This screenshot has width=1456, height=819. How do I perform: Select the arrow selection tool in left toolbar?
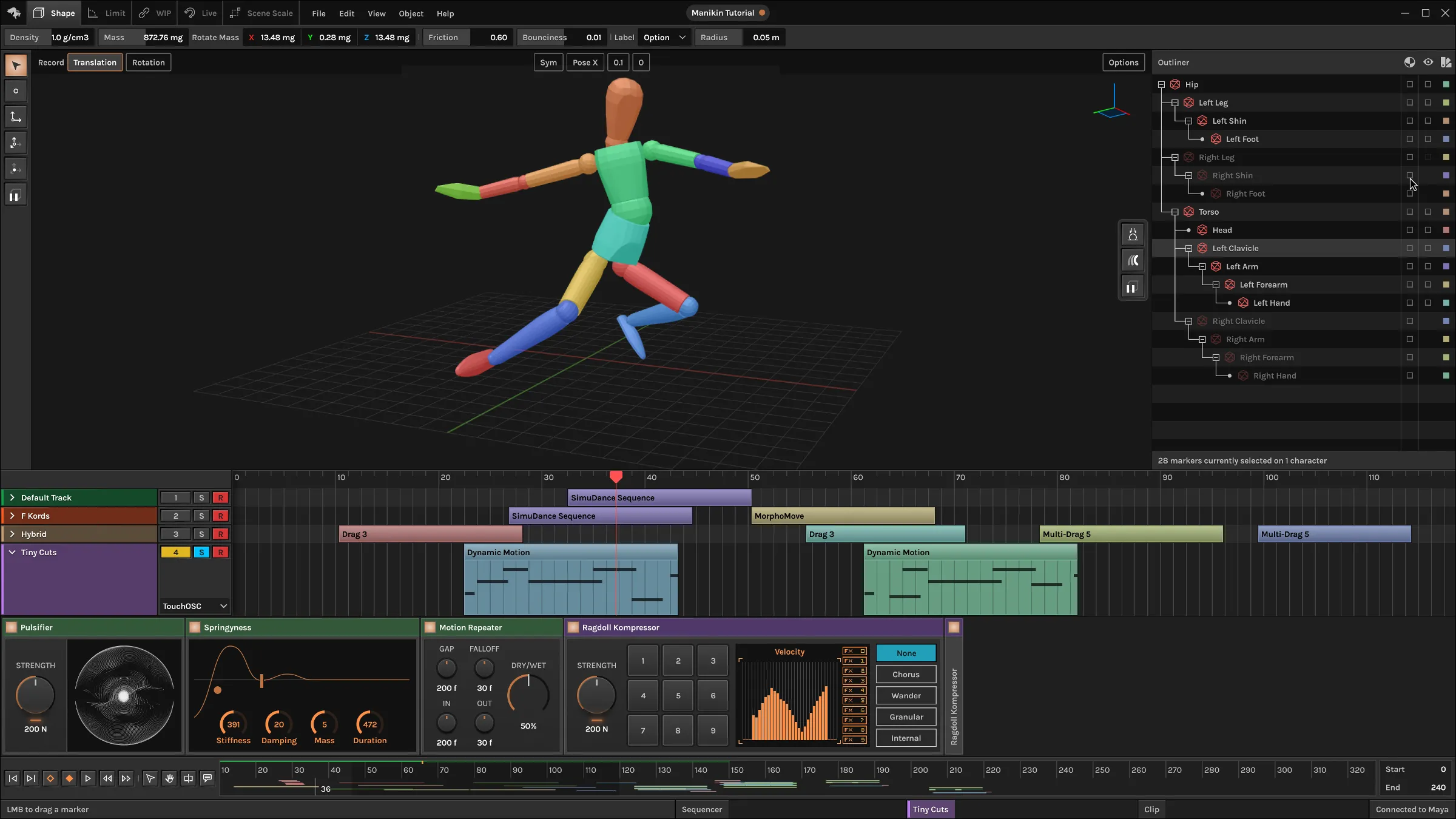point(16,66)
